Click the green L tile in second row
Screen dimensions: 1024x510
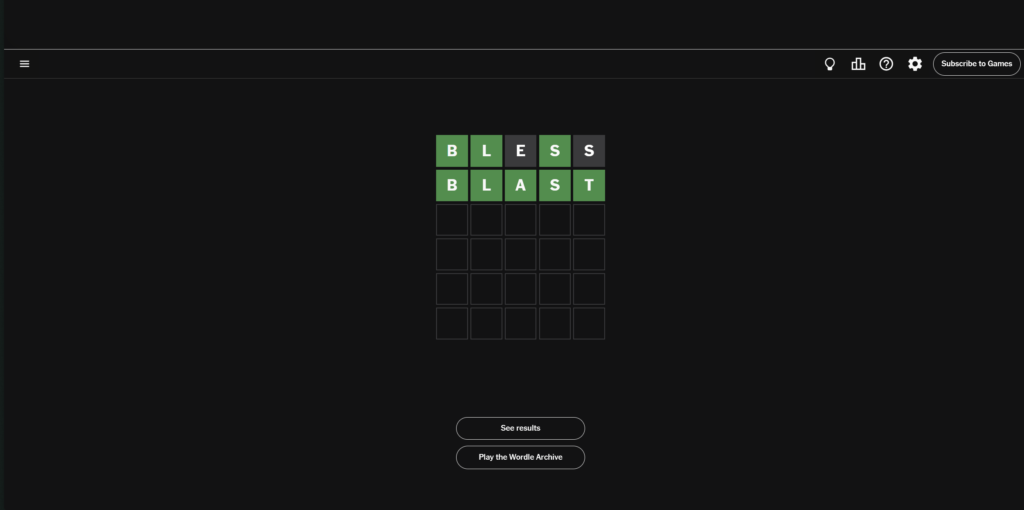(x=486, y=185)
